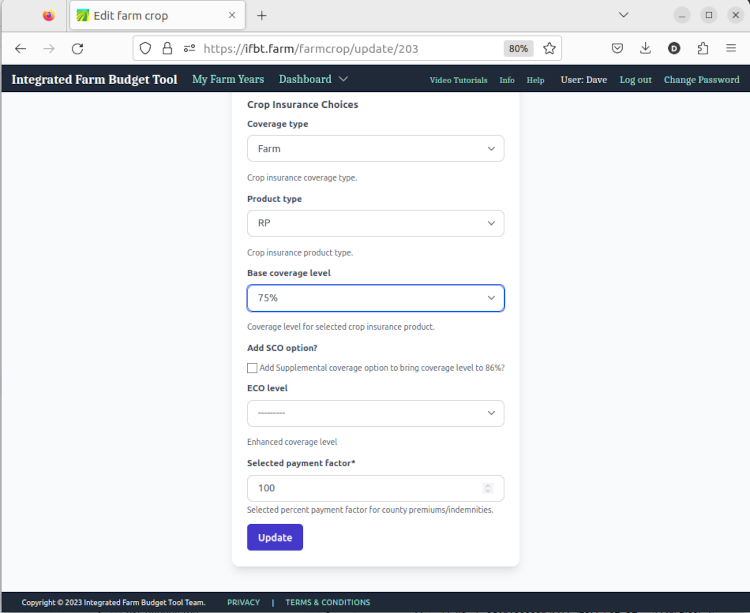This screenshot has height=613, width=750.
Task: Open the PRIVACY footer link
Action: [243, 602]
